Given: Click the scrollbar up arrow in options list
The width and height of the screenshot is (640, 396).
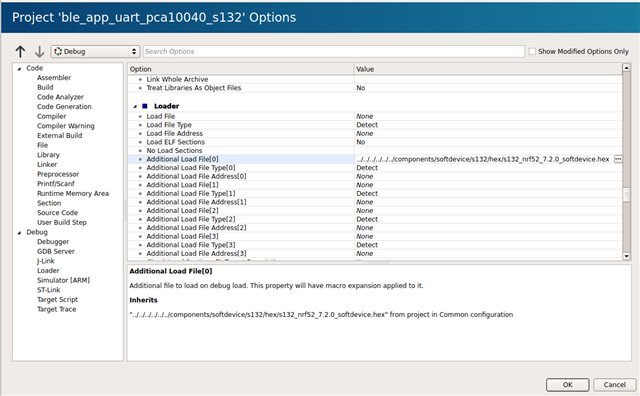Looking at the screenshot, I should click(x=626, y=68).
